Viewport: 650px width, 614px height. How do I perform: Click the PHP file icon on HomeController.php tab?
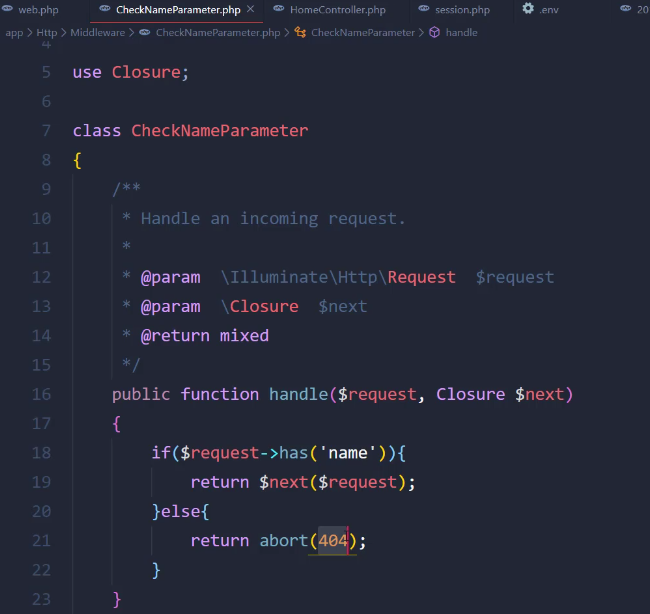[278, 10]
